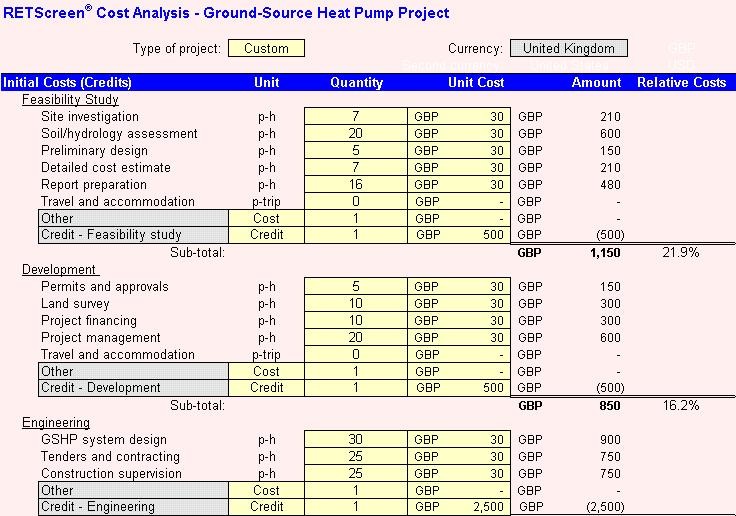Select the Credit - Engineering unit cost cell

pos(458,507)
